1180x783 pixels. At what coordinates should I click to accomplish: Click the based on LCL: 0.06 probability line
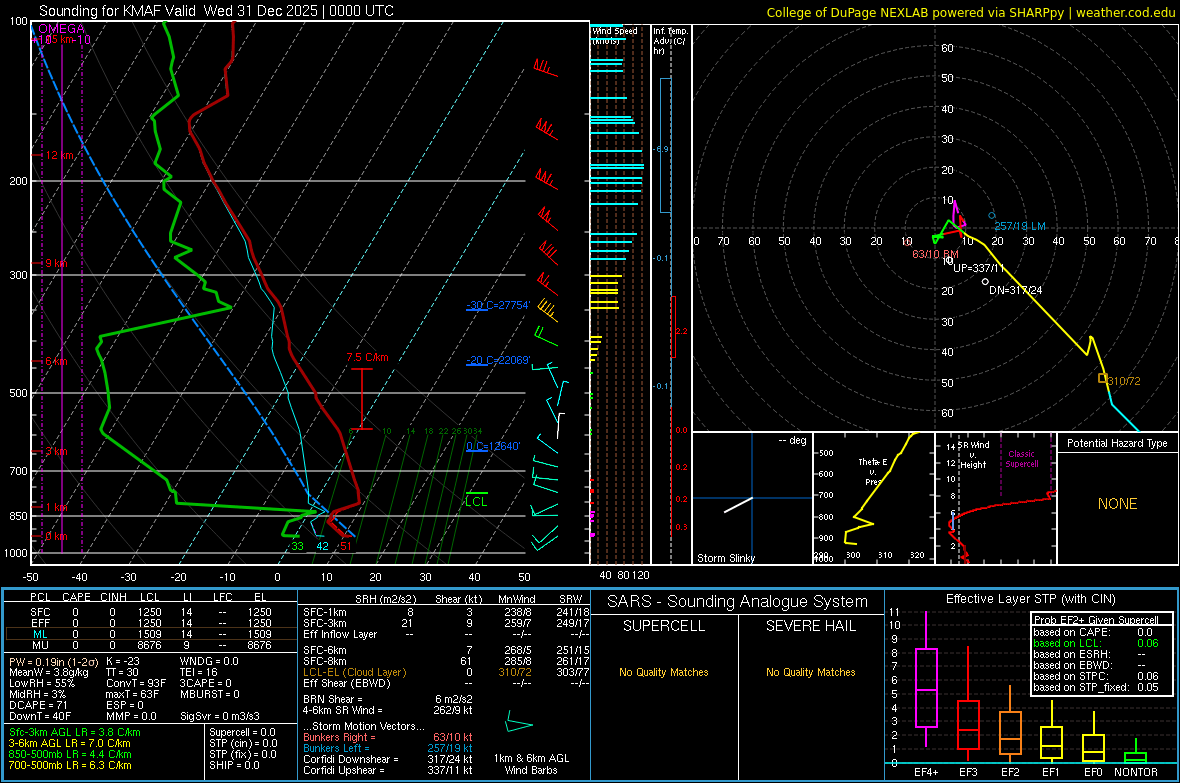pyautogui.click(x=1096, y=643)
